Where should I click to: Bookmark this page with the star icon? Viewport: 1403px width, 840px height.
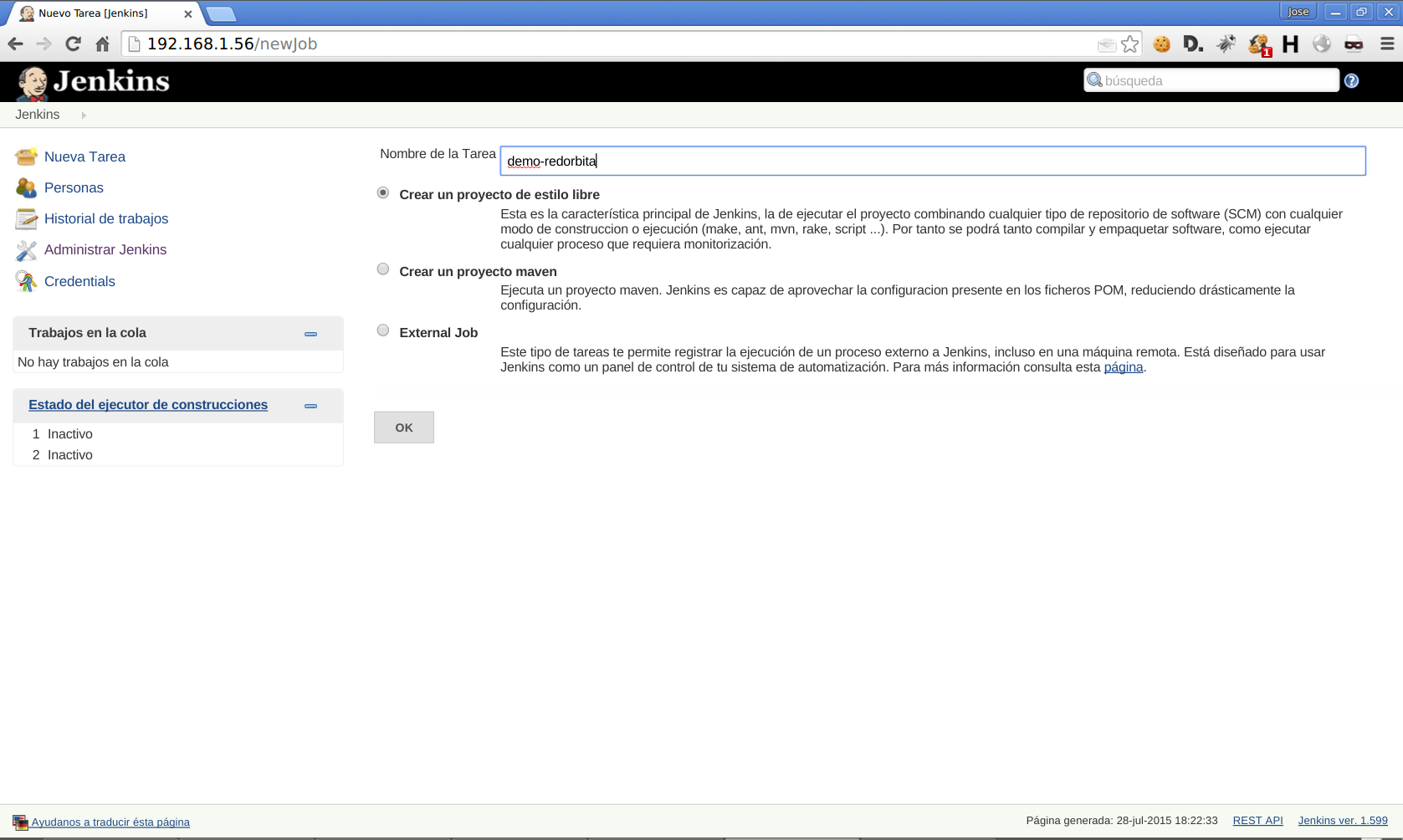tap(1129, 44)
